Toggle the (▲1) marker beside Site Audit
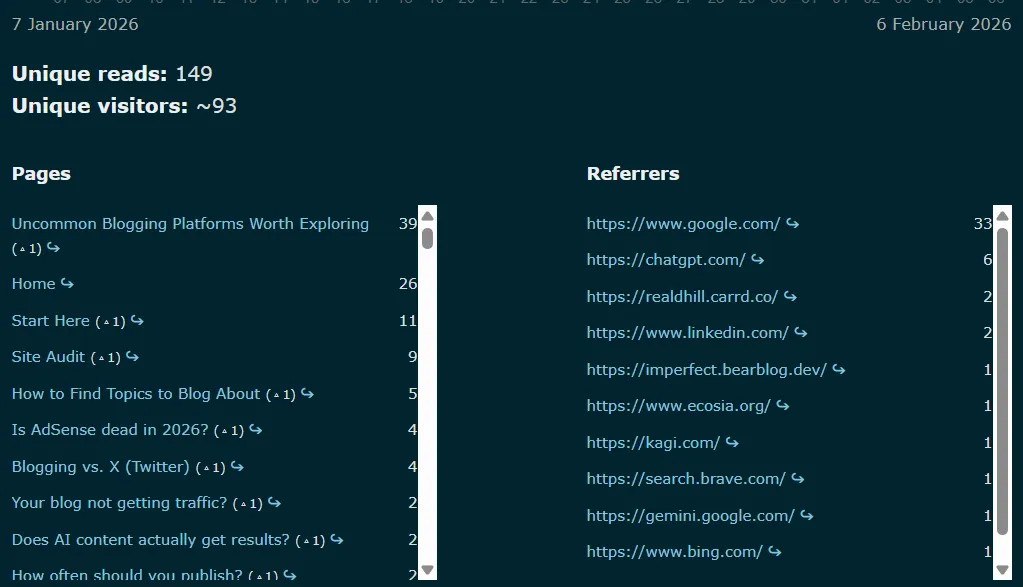The image size is (1023, 587). click(107, 358)
